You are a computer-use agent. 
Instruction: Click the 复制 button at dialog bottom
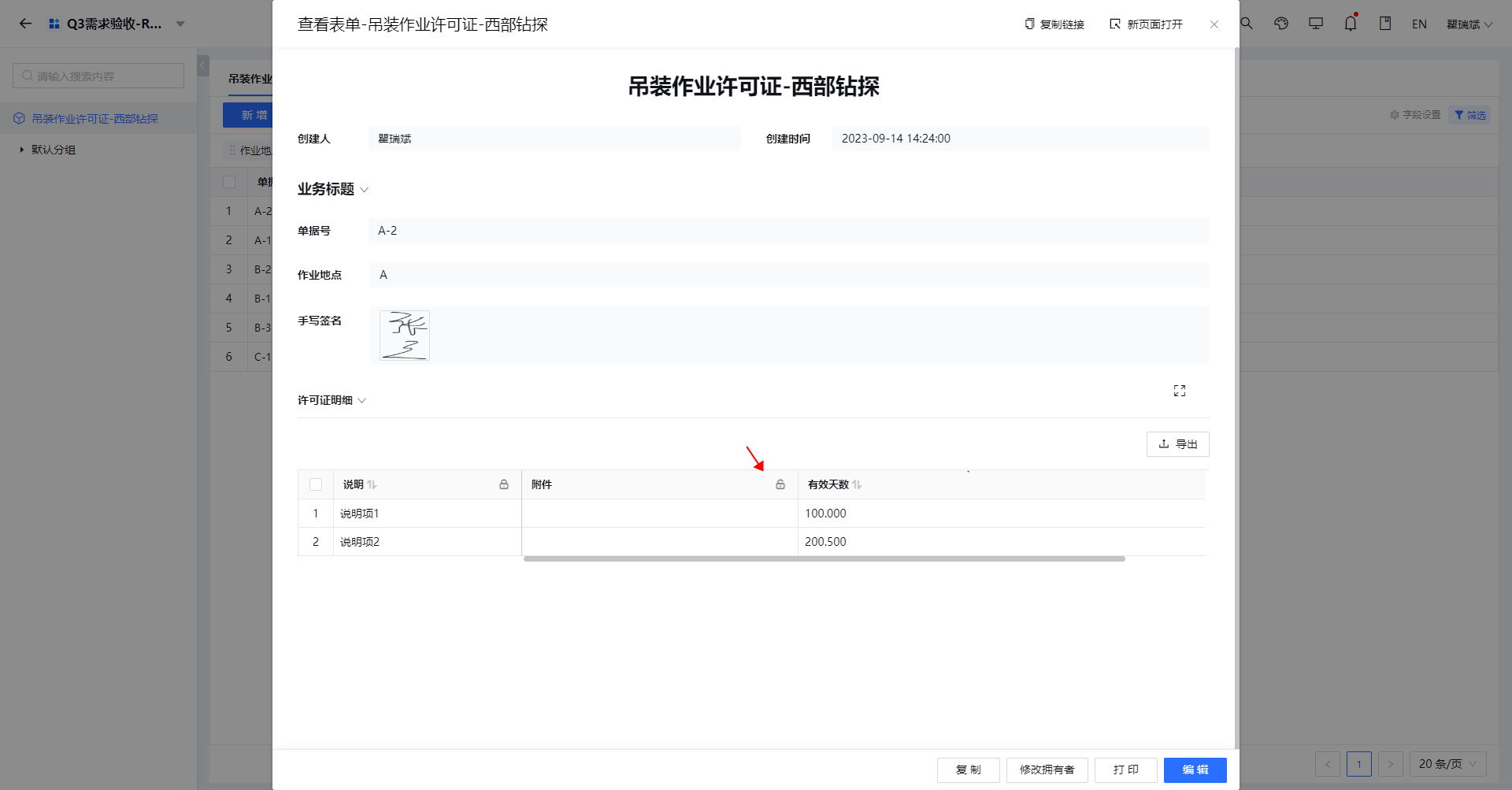click(x=969, y=770)
